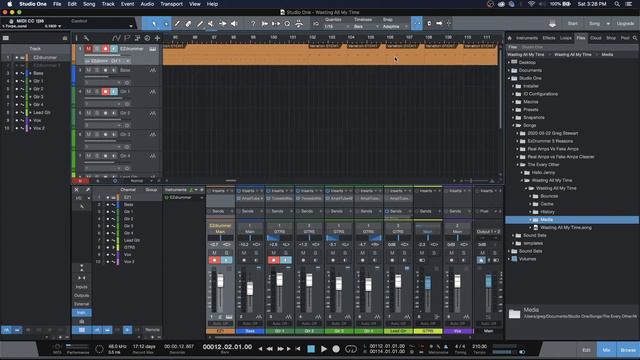Adjust the EZdrummer channel fader

point(220,281)
